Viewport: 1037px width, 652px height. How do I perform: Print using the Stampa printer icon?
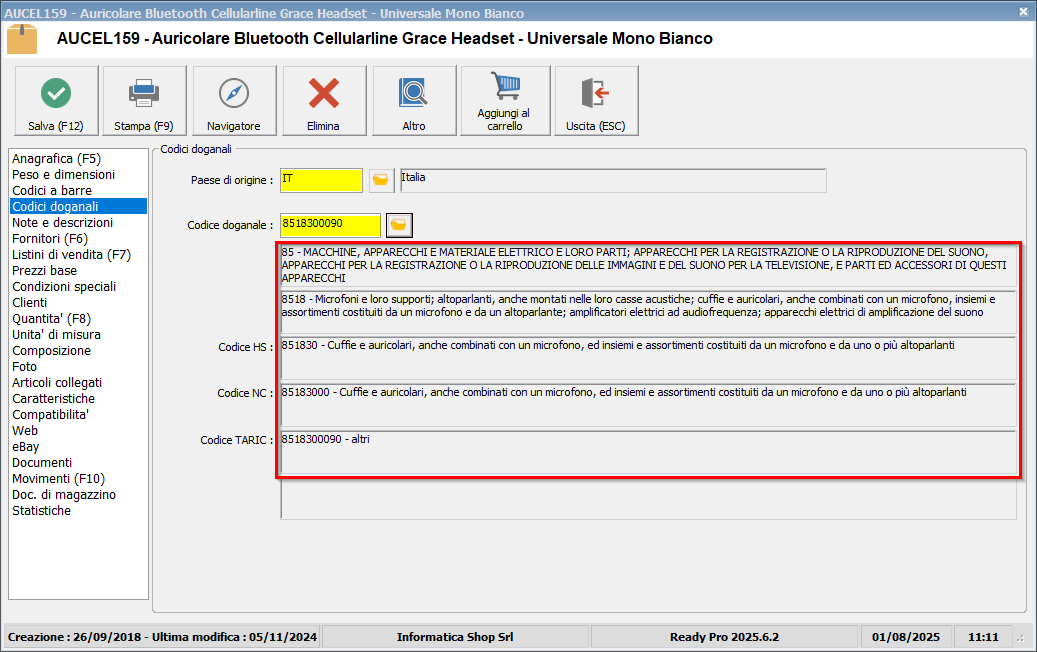[x=144, y=94]
